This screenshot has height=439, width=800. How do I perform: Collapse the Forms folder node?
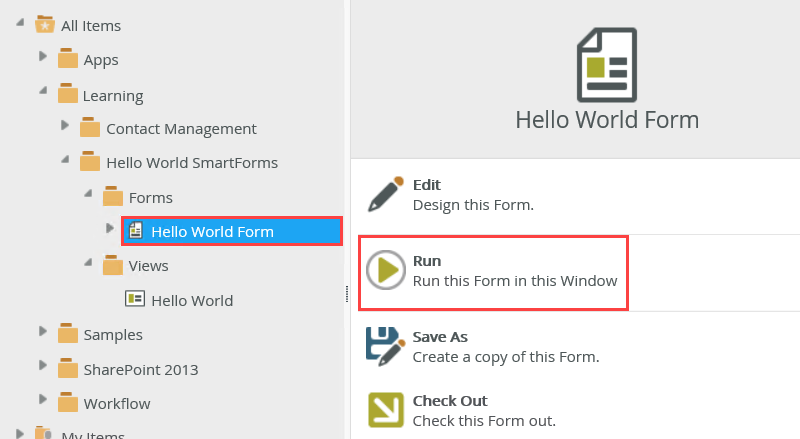[x=88, y=193]
